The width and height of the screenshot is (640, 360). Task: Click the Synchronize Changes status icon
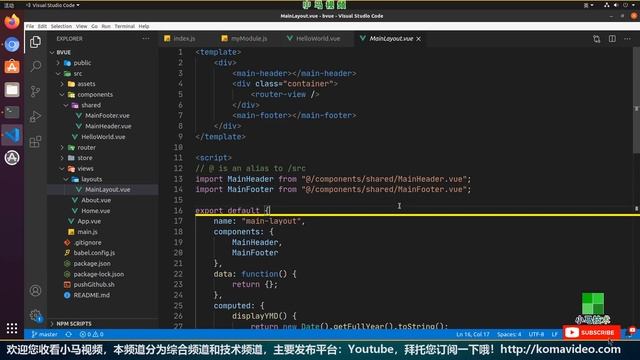[69, 334]
